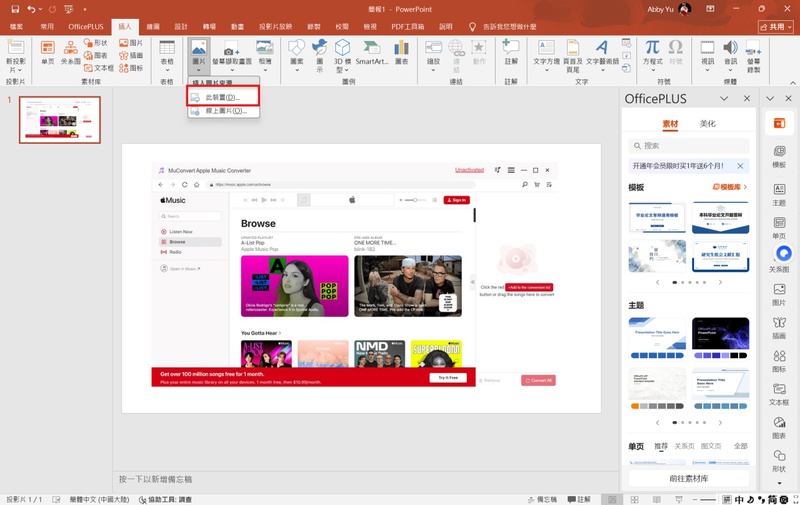800x505 pixels.
Task: Open quick access toolbar customize arrow
Action: (x=85, y=9)
